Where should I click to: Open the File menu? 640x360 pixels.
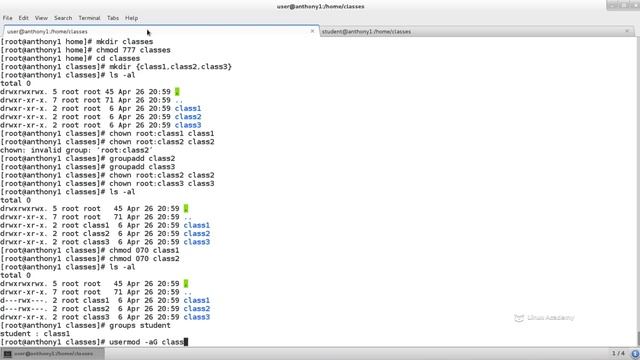coord(8,18)
